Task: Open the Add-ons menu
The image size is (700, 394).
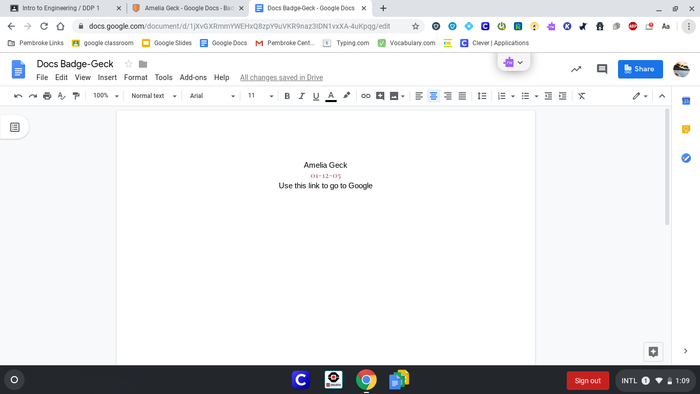Action: pos(193,77)
